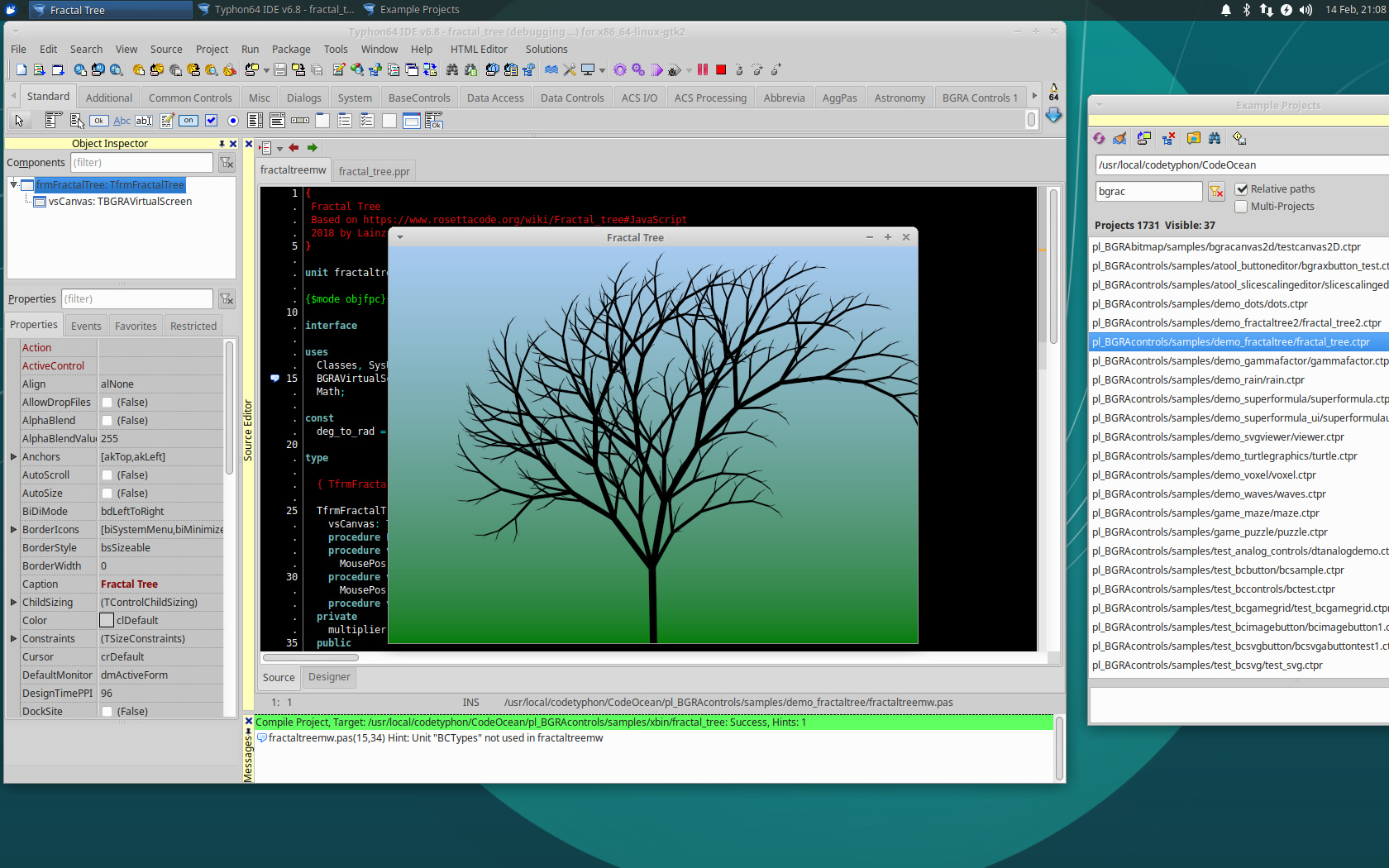Click the purple run arrow icon
This screenshot has width=1389, height=868.
pos(656,70)
